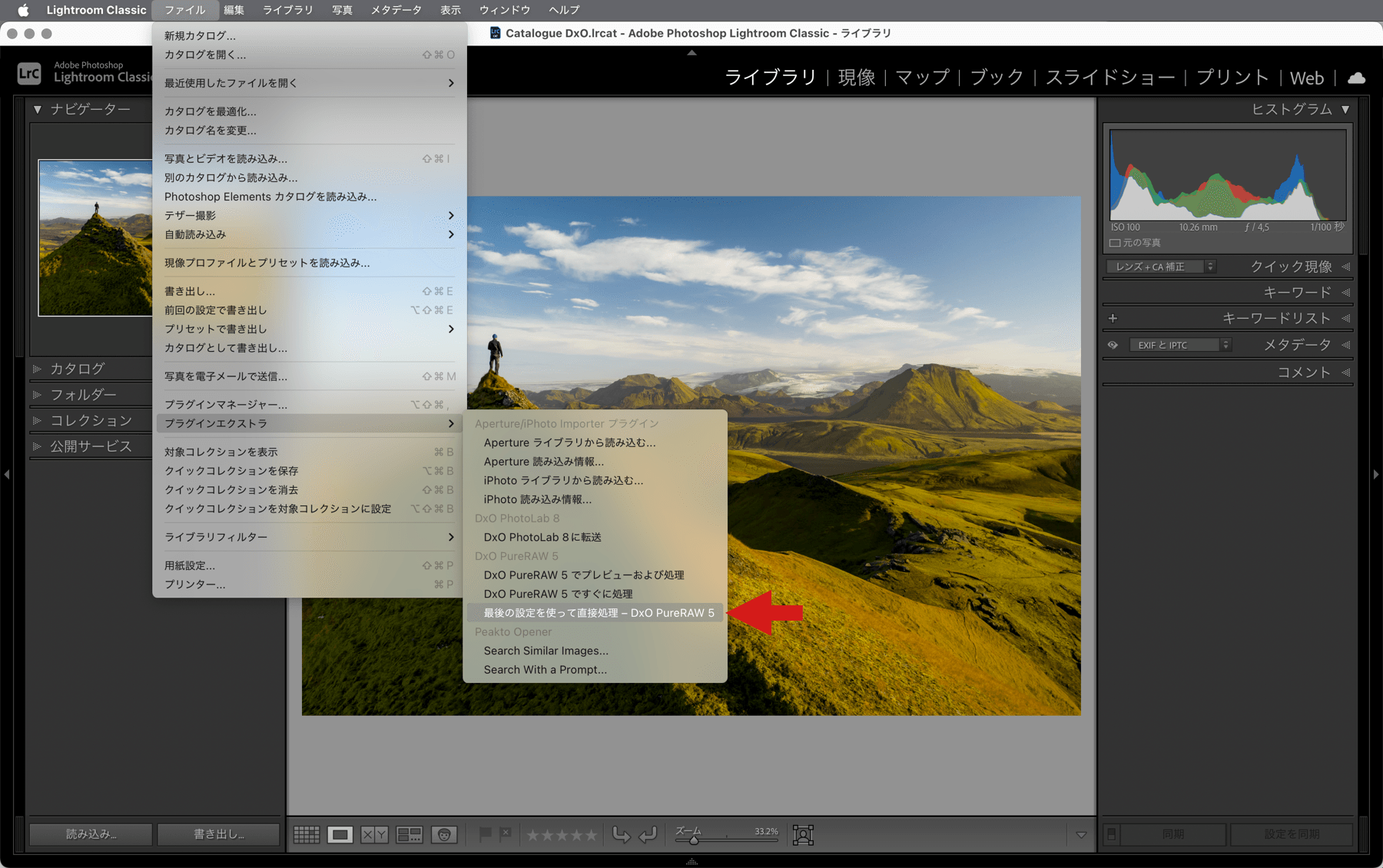Collapse the right panel group arrow
1383x868 pixels.
point(1376,475)
